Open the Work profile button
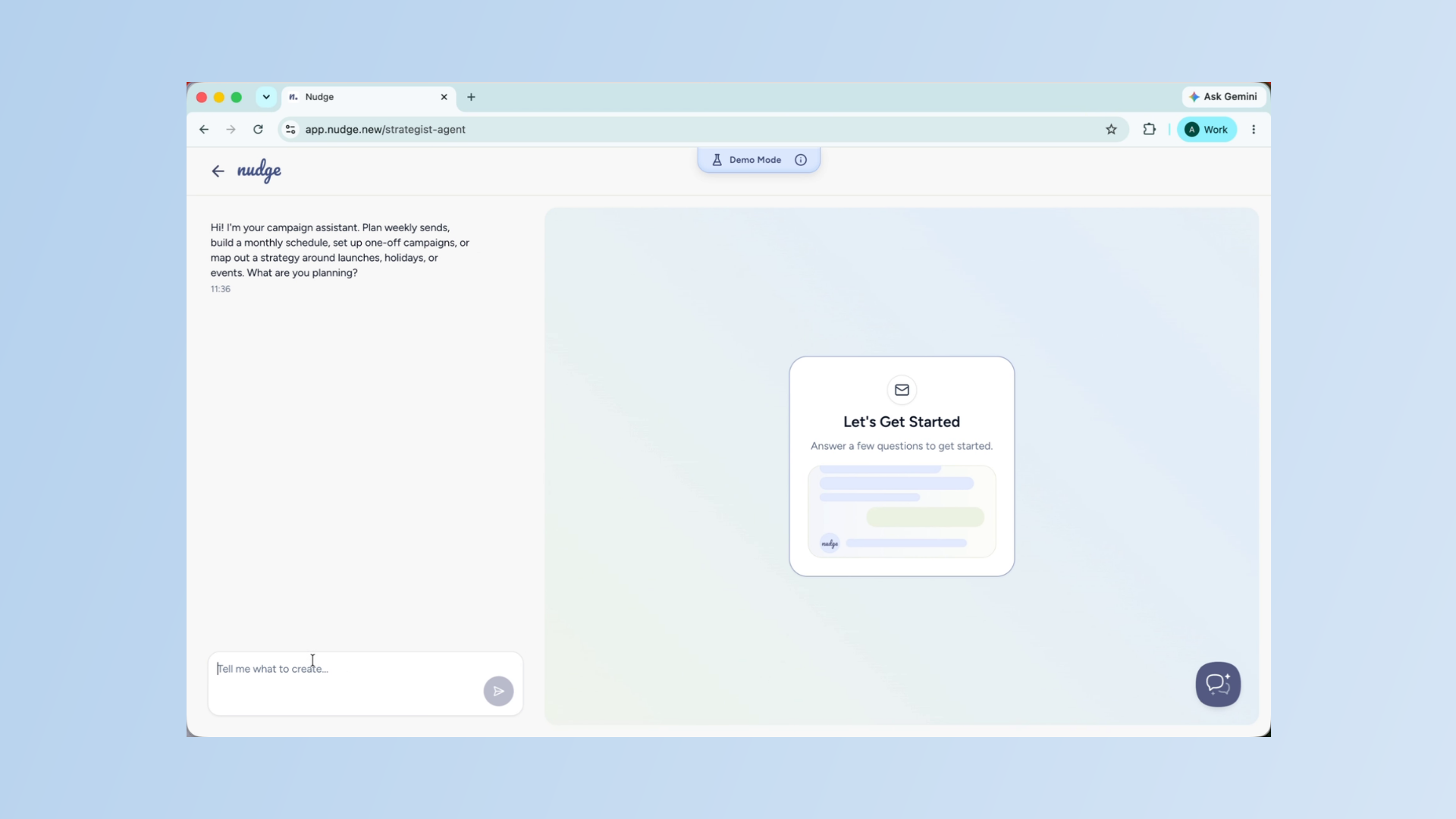1456x819 pixels. (1207, 130)
